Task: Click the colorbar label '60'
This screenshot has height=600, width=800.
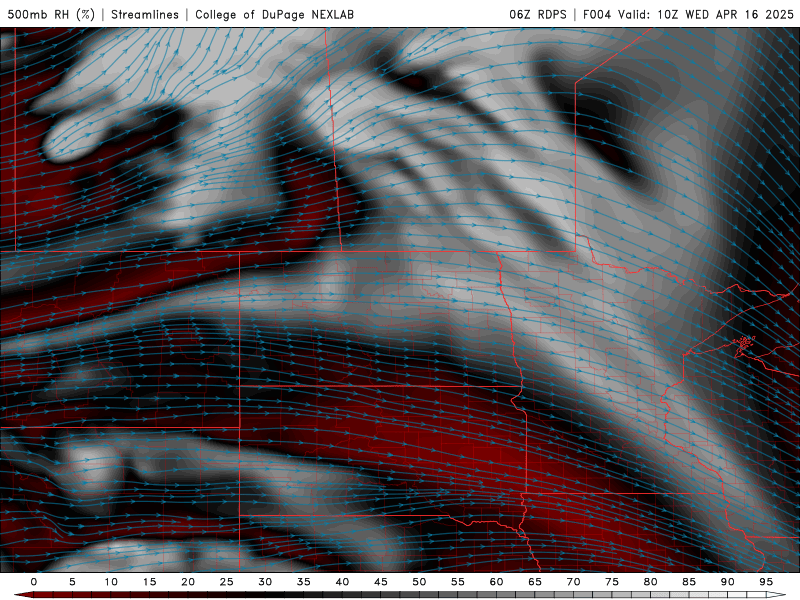Action: pyautogui.click(x=496, y=582)
